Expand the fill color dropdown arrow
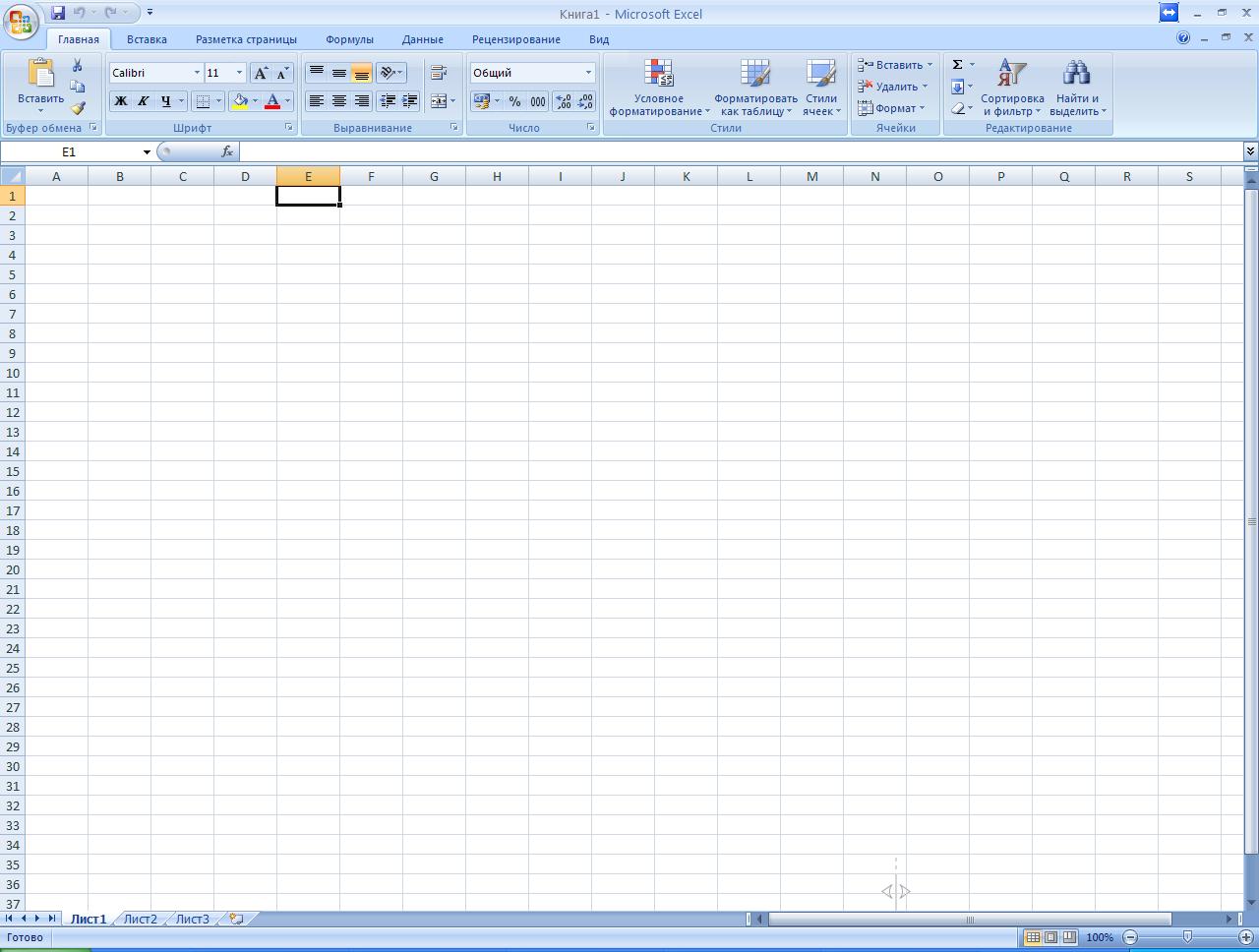 point(255,101)
